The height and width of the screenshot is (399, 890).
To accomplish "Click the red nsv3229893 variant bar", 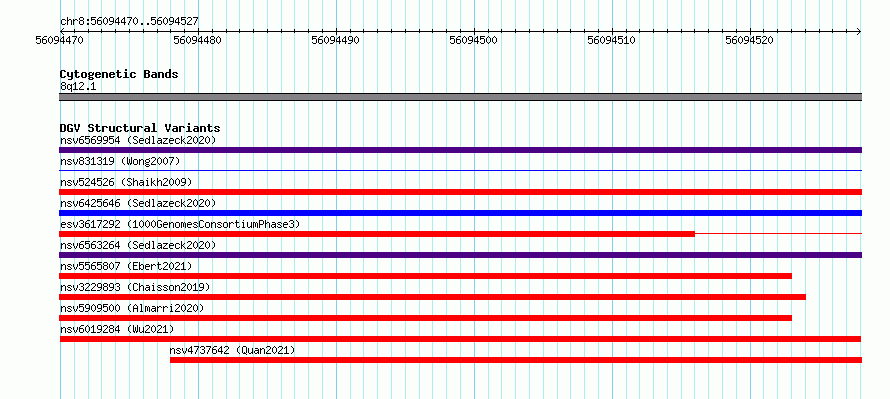I will 433,297.
